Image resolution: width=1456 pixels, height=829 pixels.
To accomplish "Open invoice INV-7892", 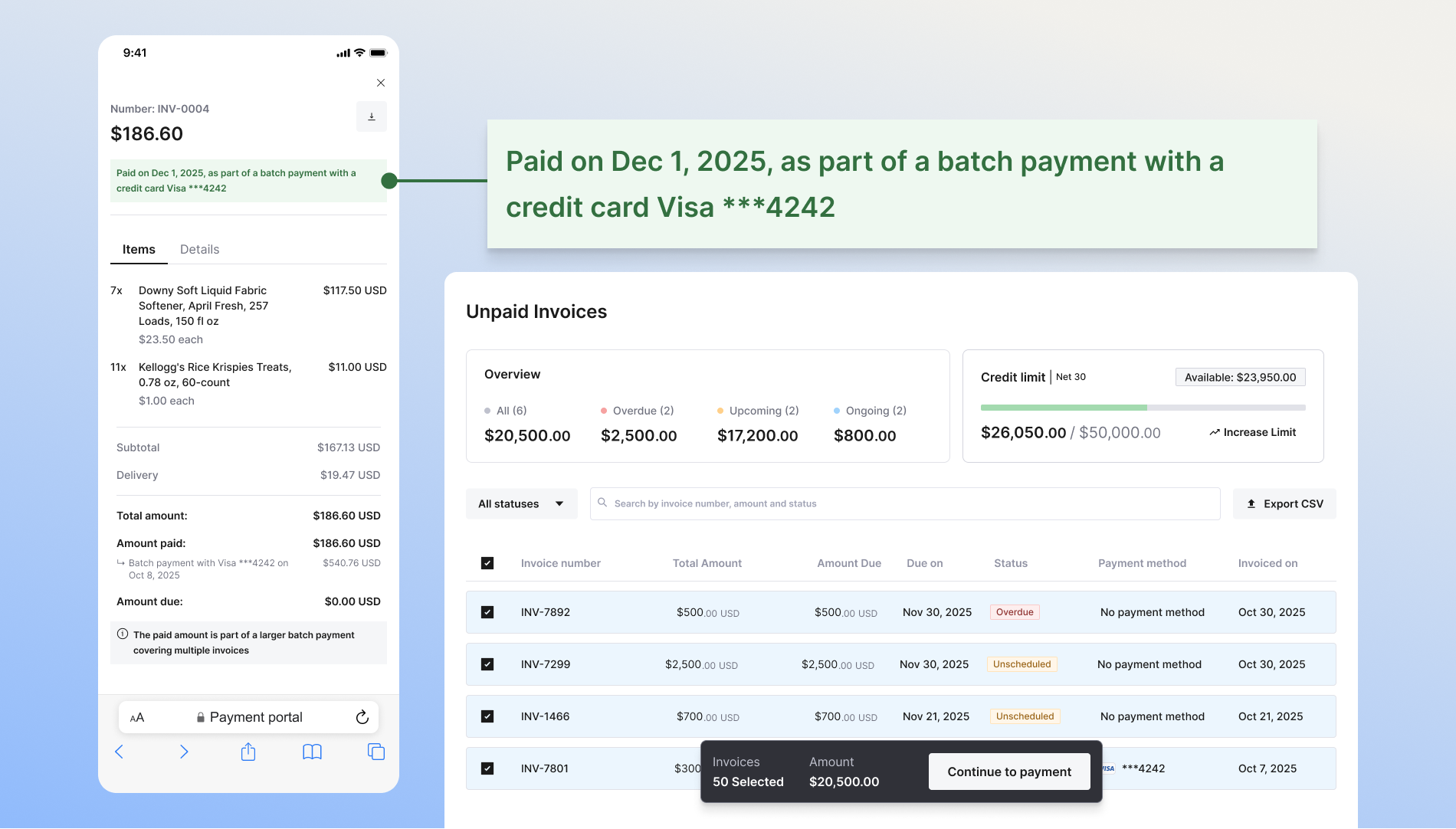I will (x=546, y=612).
